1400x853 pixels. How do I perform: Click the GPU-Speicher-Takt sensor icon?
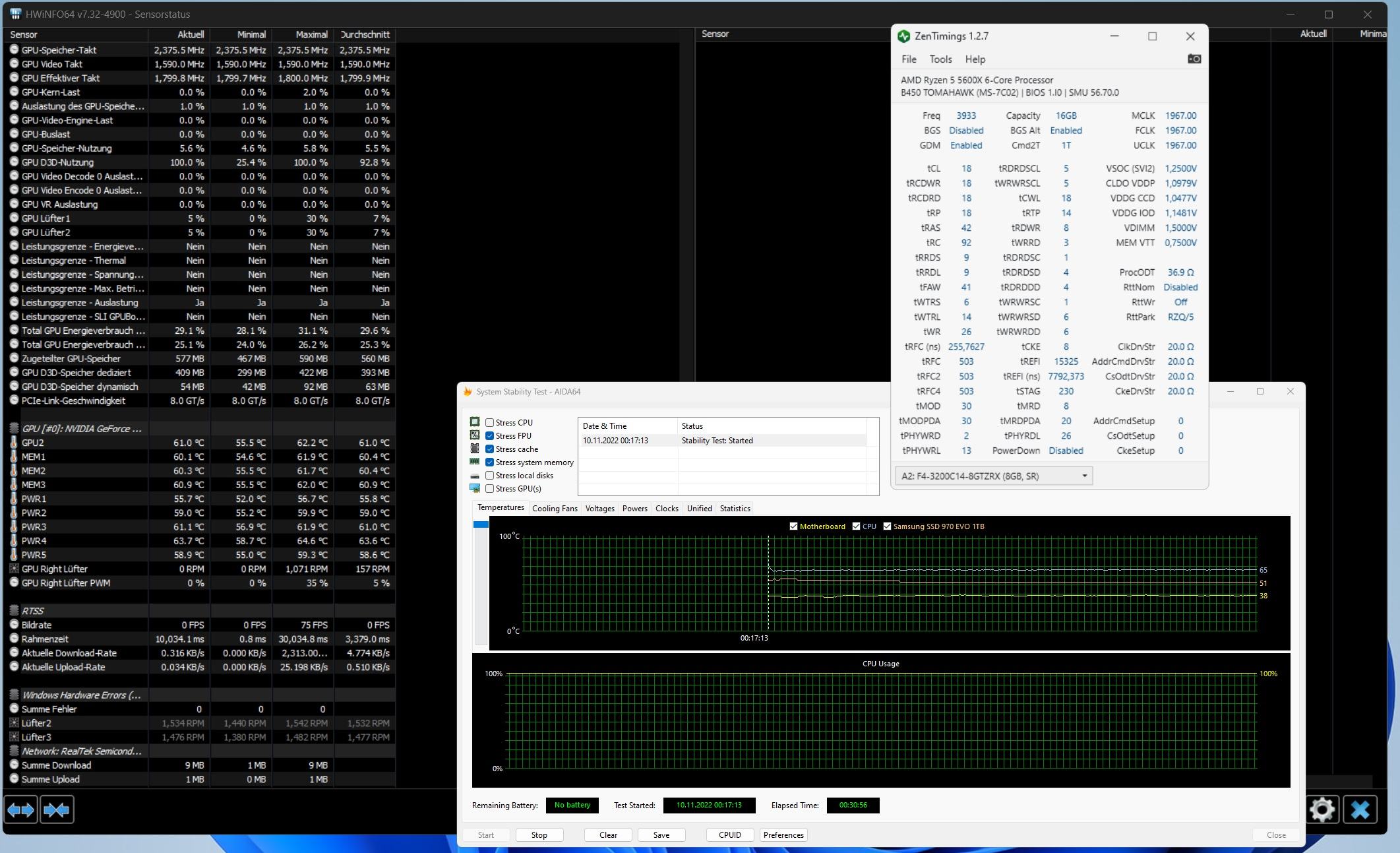(x=14, y=49)
